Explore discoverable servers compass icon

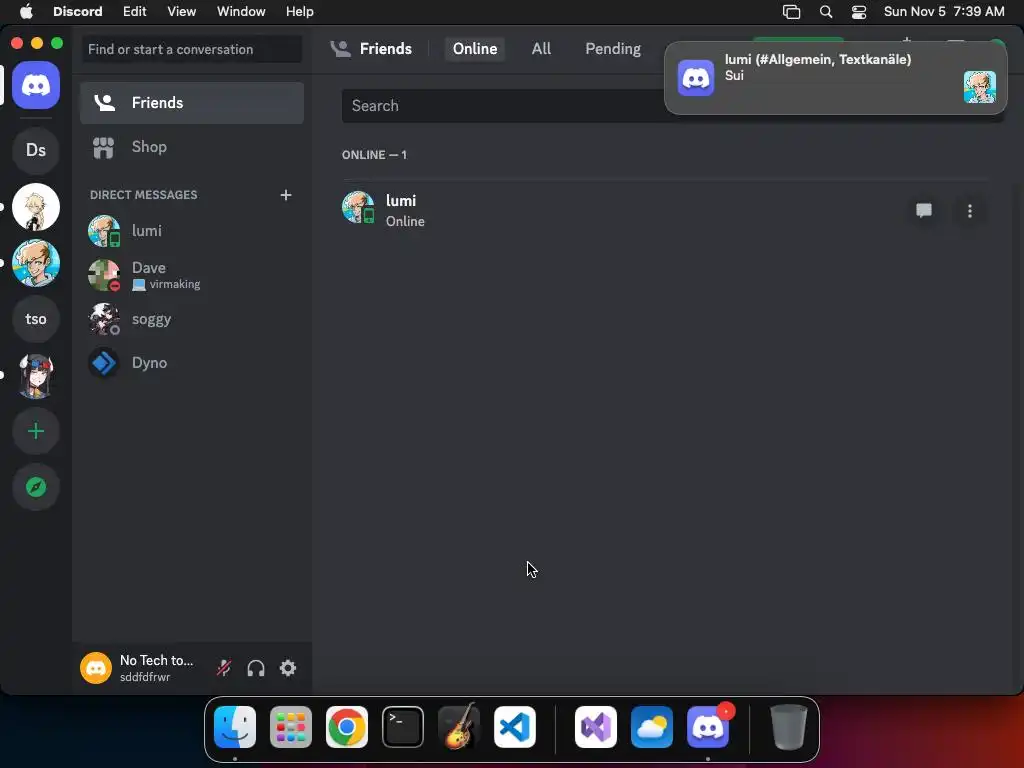[36, 487]
